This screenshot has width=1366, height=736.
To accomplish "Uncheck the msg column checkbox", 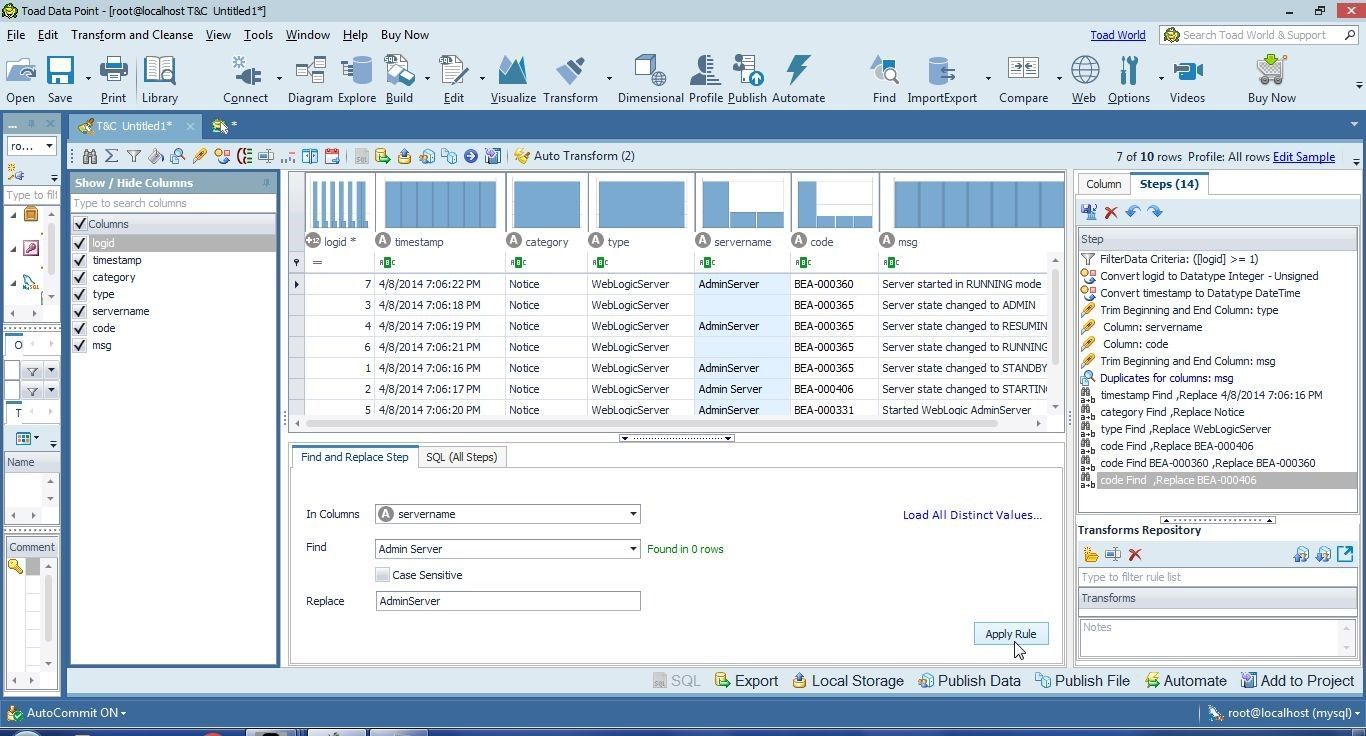I will click(80, 345).
